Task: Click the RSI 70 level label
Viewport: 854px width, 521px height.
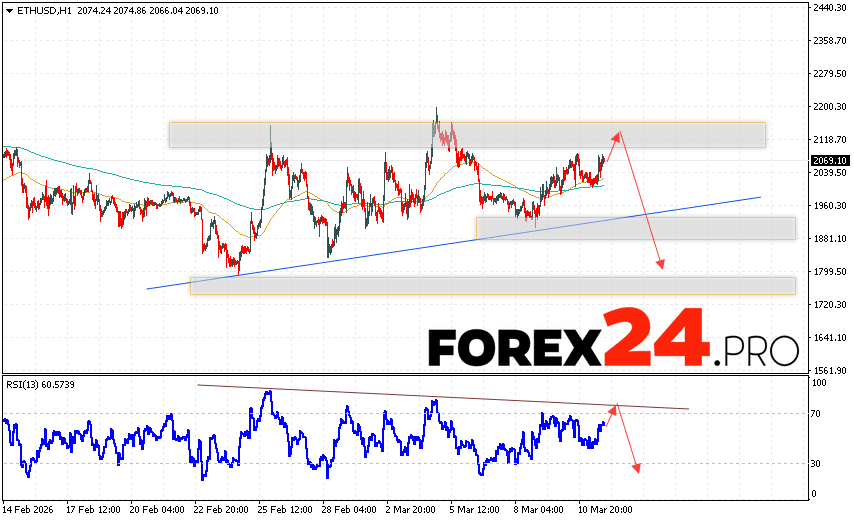Action: click(816, 413)
